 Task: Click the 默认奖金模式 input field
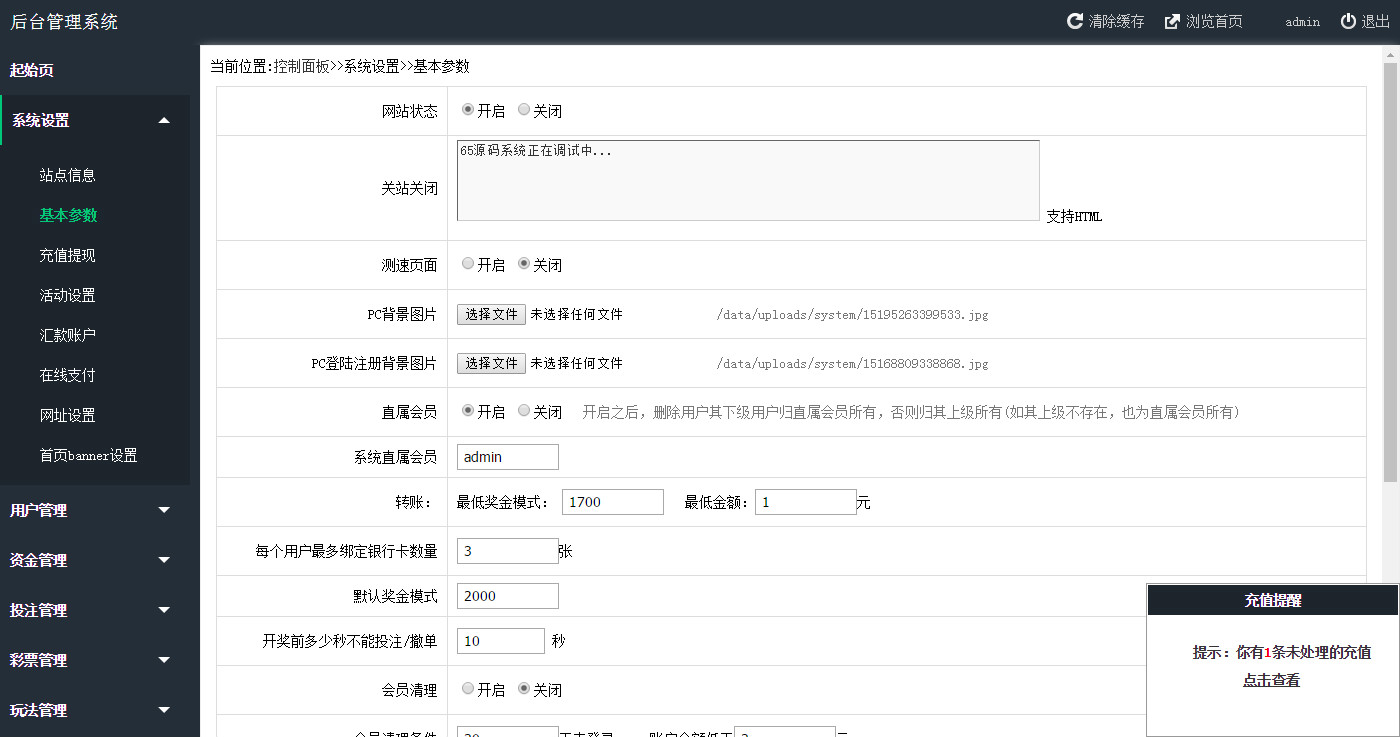tap(508, 596)
